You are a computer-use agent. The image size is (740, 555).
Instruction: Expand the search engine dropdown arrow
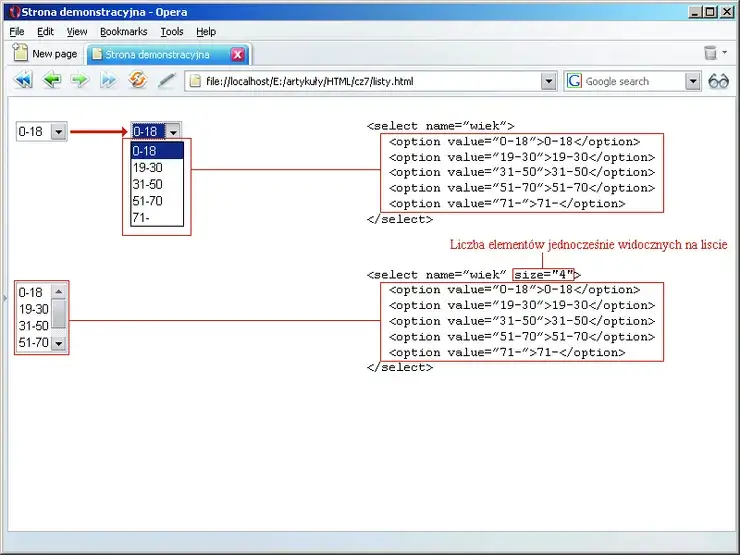click(692, 82)
